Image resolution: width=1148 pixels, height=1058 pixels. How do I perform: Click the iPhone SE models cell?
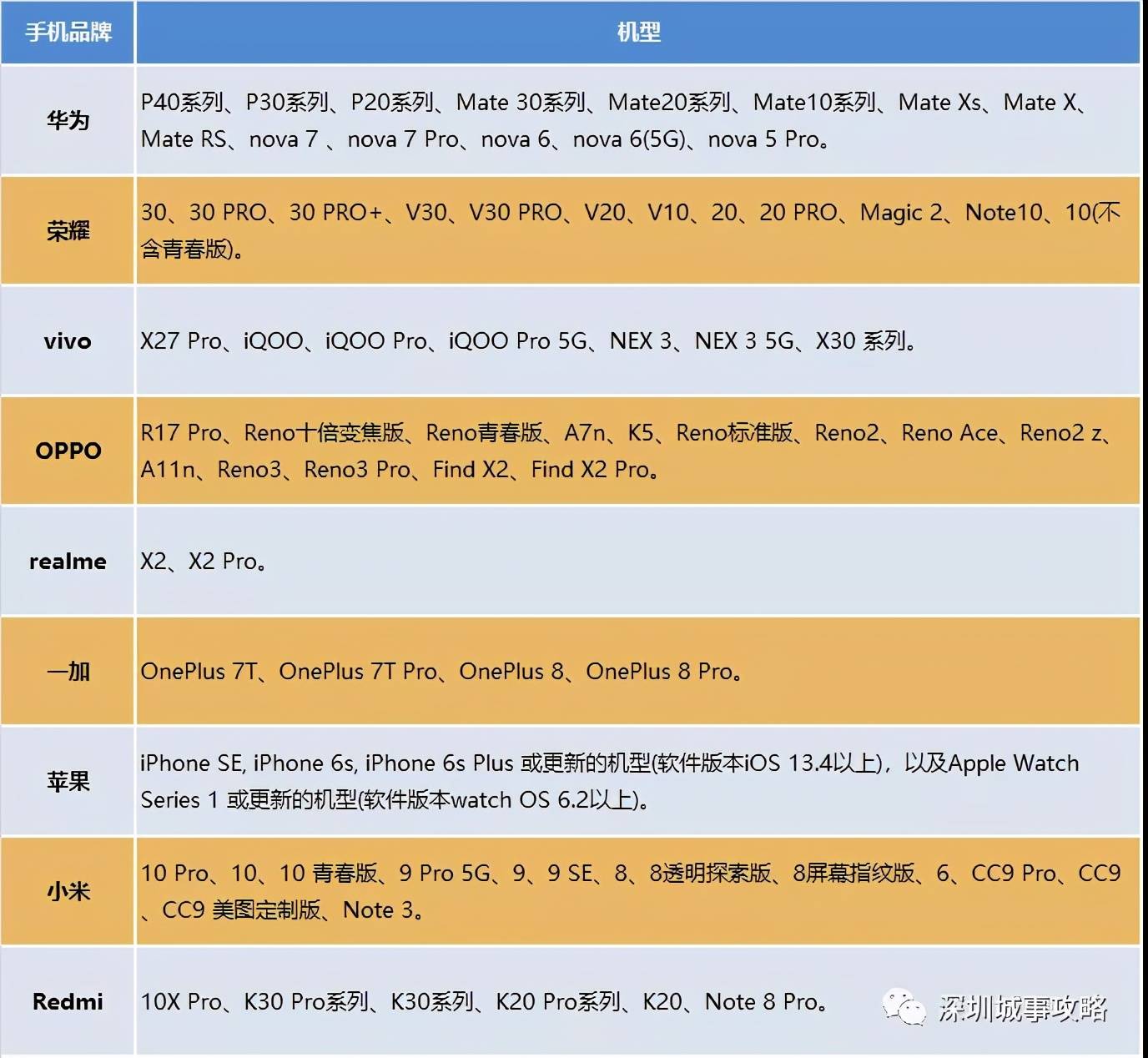(638, 782)
